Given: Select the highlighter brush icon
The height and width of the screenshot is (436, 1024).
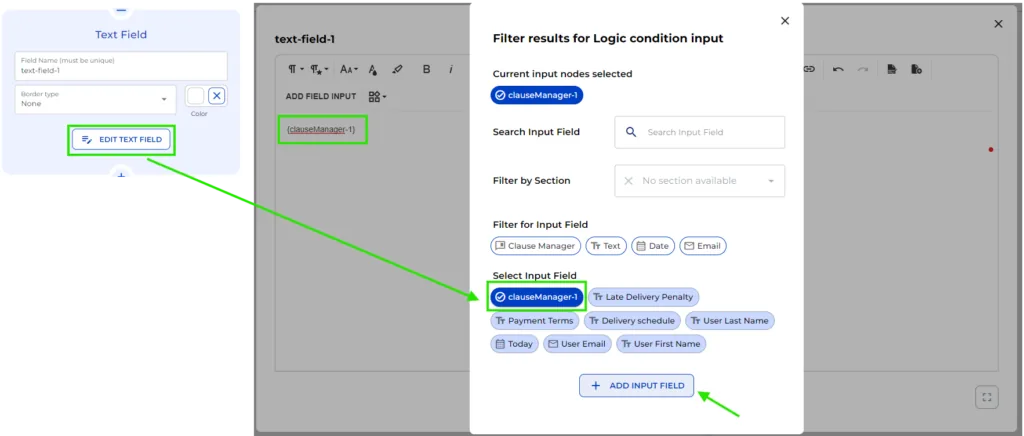Looking at the screenshot, I should pos(396,69).
